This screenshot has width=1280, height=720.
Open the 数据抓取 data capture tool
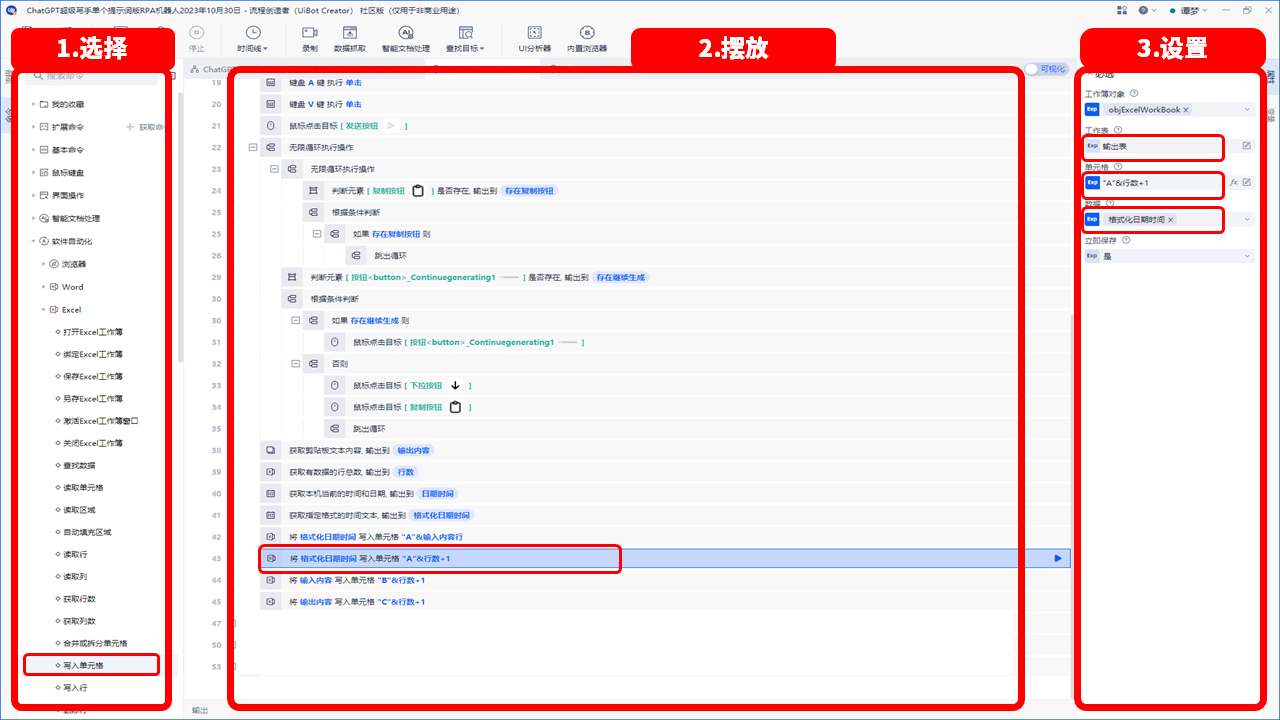click(x=349, y=39)
